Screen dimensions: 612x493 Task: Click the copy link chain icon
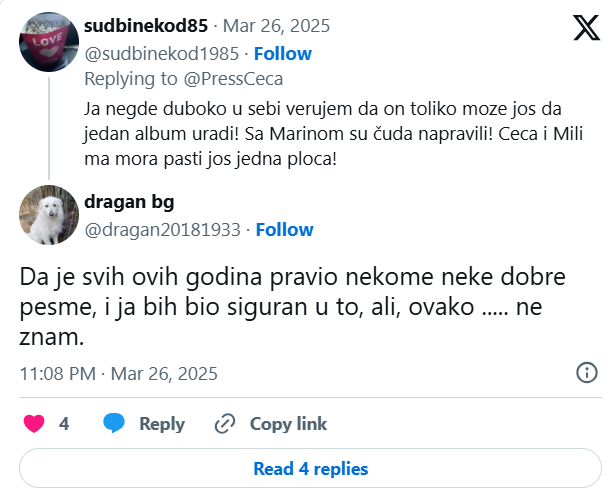225,423
